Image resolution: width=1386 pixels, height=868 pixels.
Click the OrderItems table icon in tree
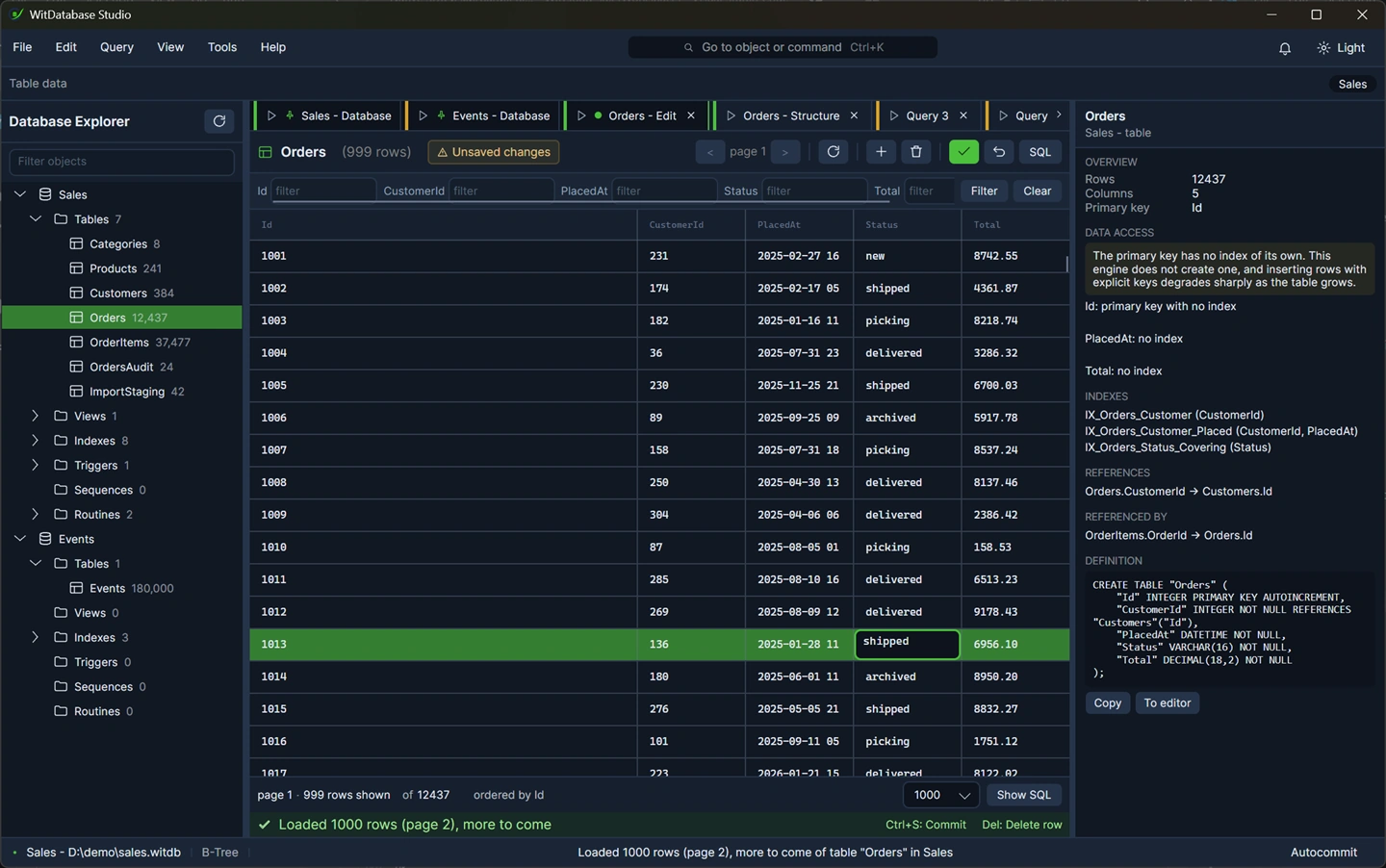coord(76,343)
